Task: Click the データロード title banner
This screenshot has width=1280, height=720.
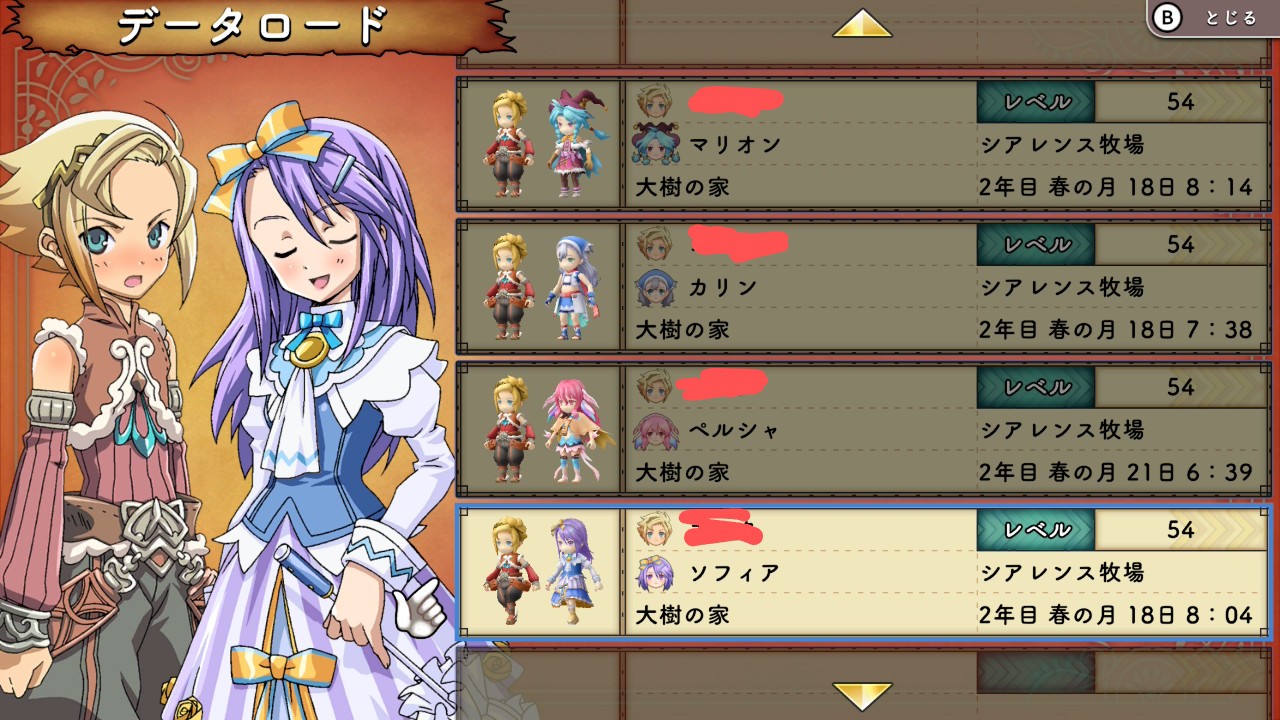Action: tap(255, 27)
